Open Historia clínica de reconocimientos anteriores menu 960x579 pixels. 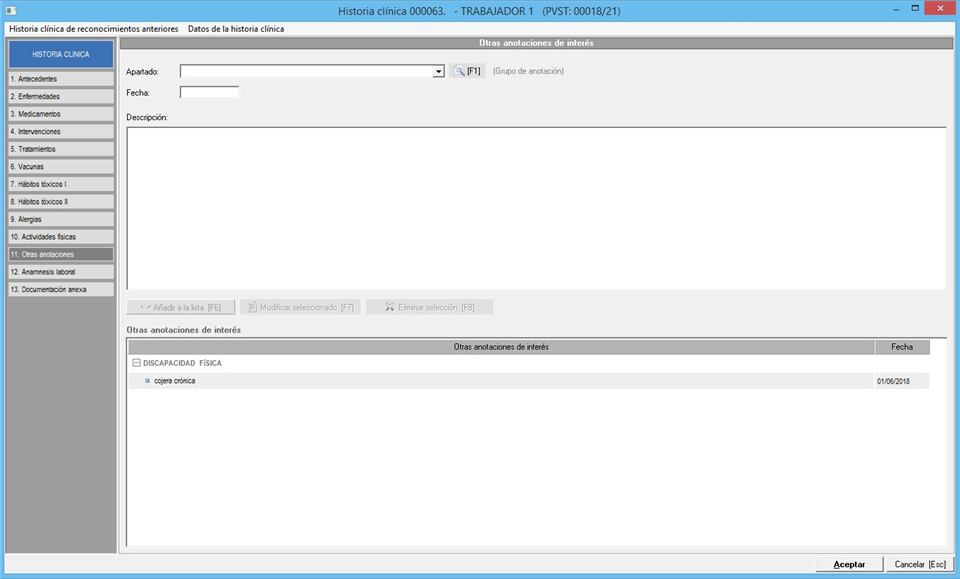(94, 29)
